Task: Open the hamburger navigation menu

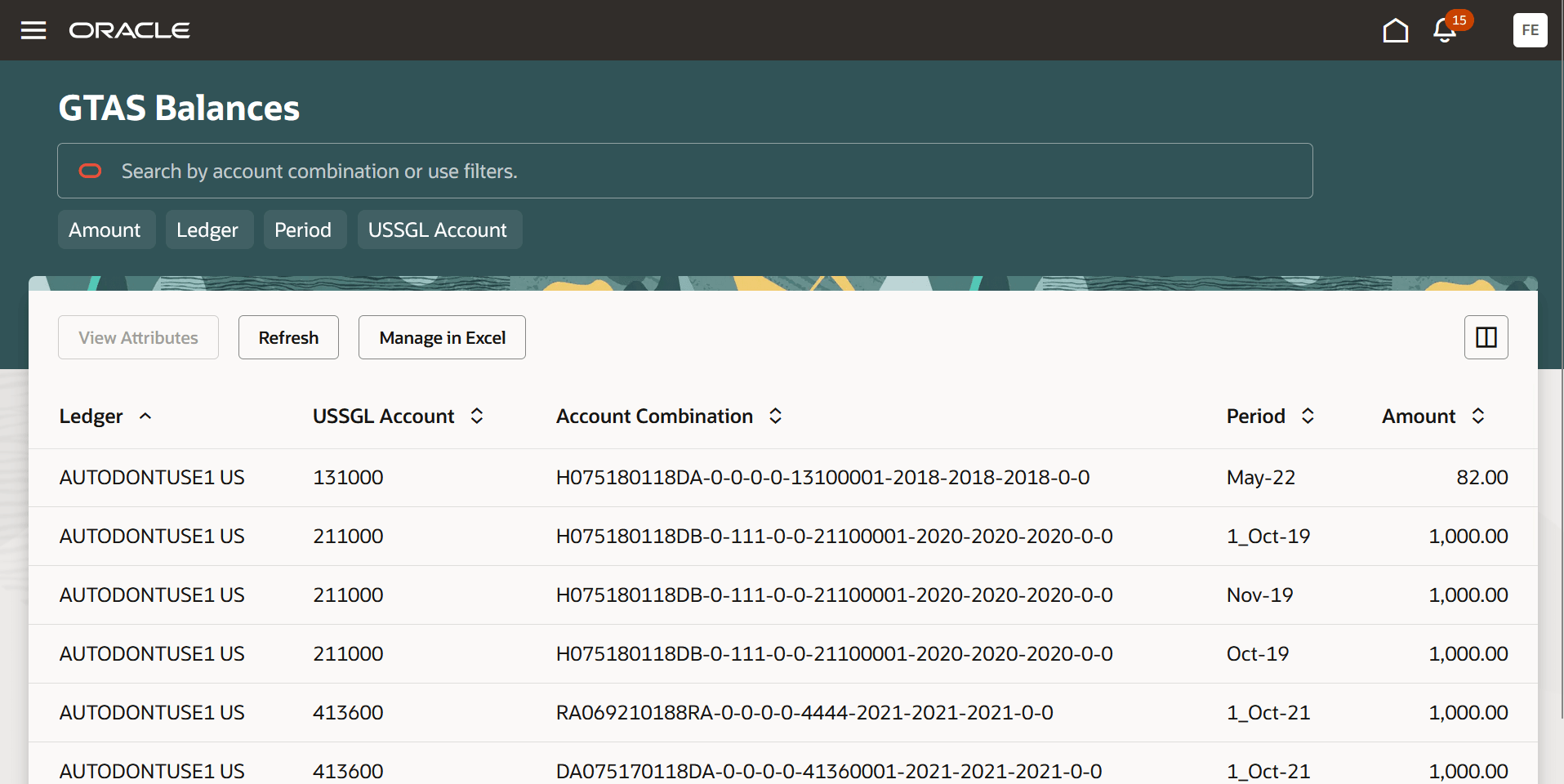Action: (x=33, y=30)
